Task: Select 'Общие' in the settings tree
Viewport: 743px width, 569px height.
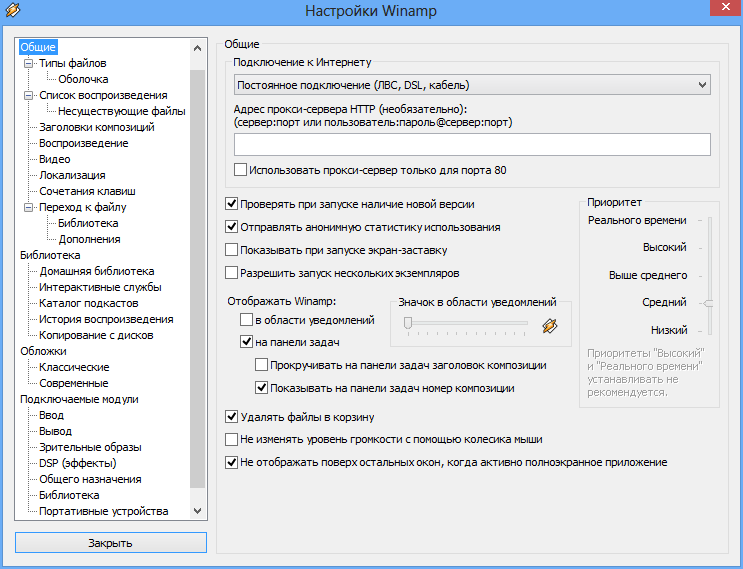Action: click(x=38, y=47)
